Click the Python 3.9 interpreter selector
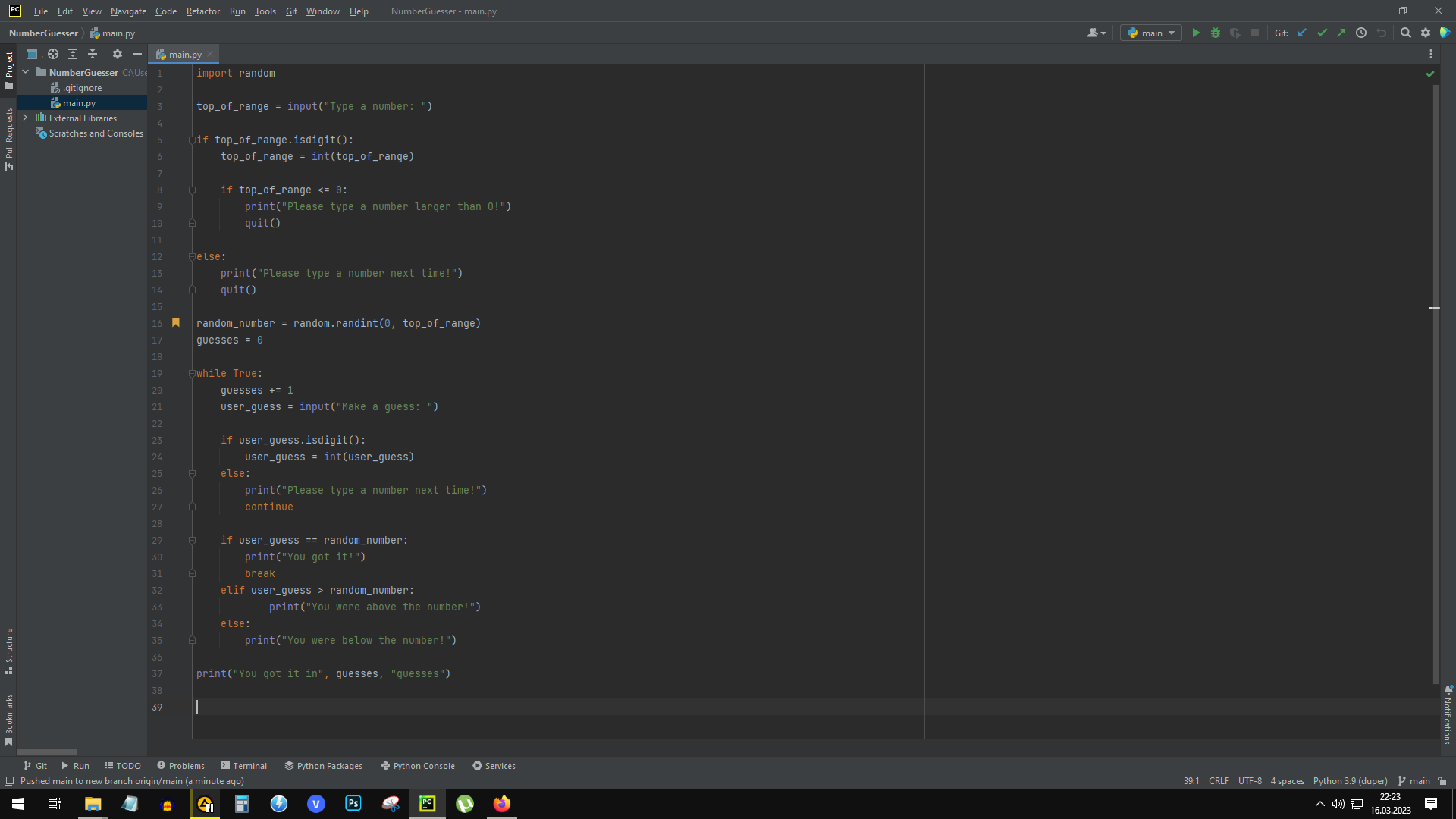This screenshot has height=819, width=1456. tap(1350, 781)
